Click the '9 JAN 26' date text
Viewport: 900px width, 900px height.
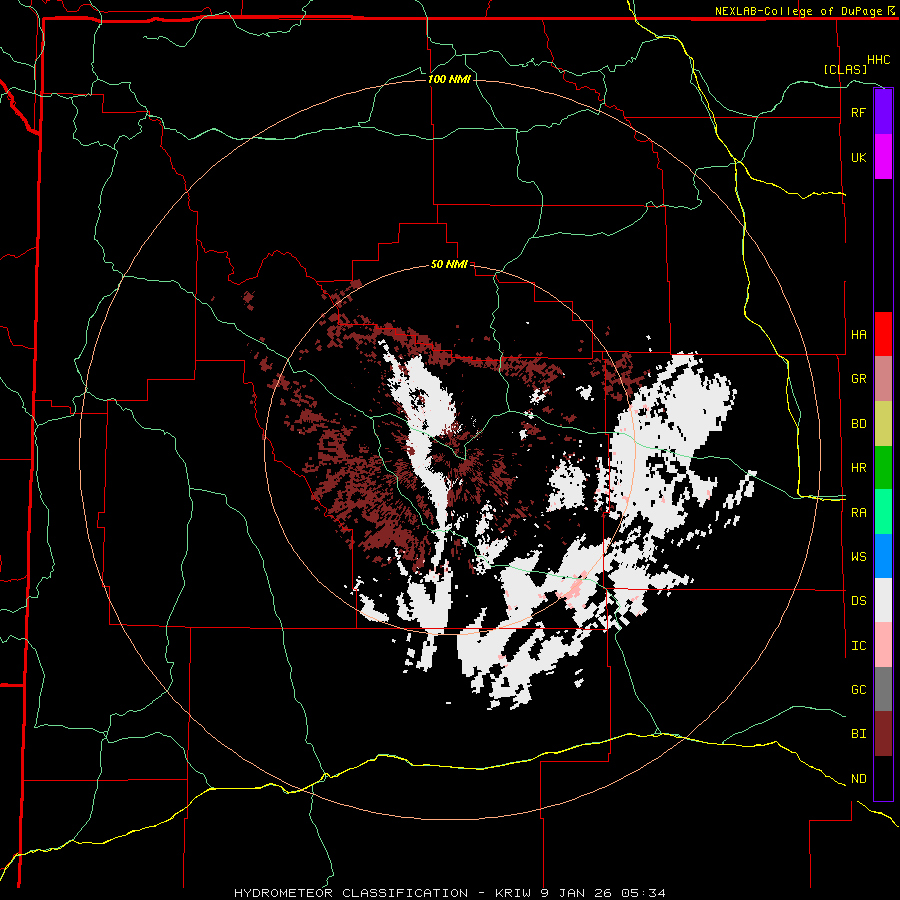pyautogui.click(x=577, y=893)
